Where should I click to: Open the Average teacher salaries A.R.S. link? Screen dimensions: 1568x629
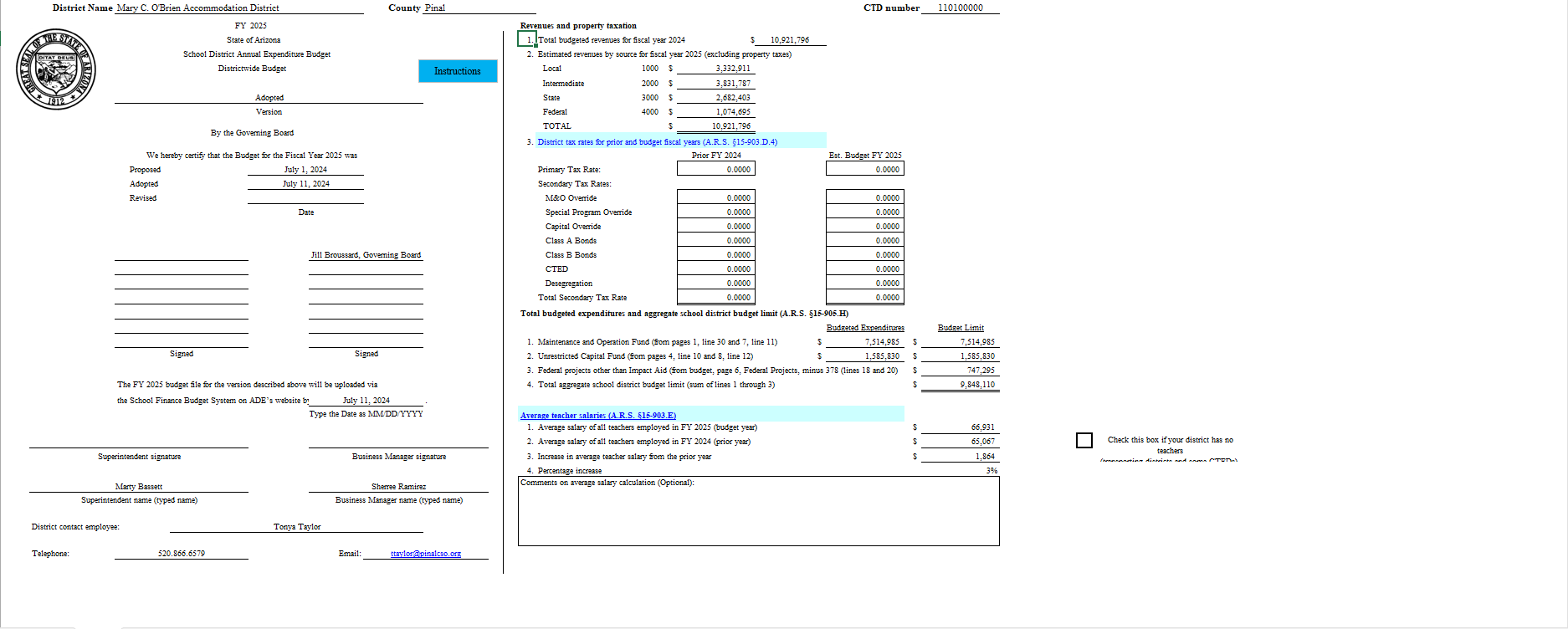pos(598,416)
